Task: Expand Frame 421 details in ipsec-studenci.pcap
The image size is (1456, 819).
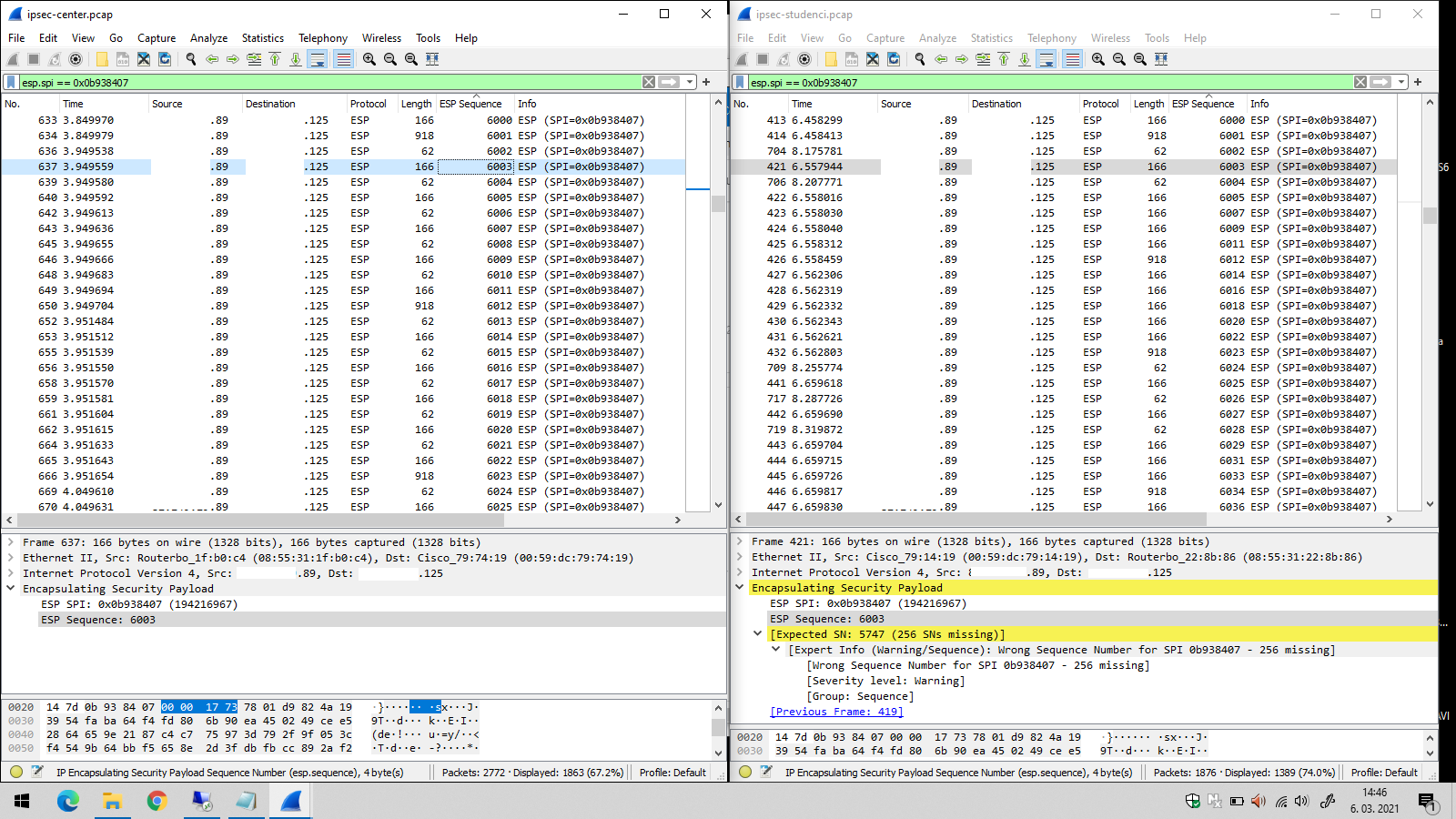Action: (740, 541)
